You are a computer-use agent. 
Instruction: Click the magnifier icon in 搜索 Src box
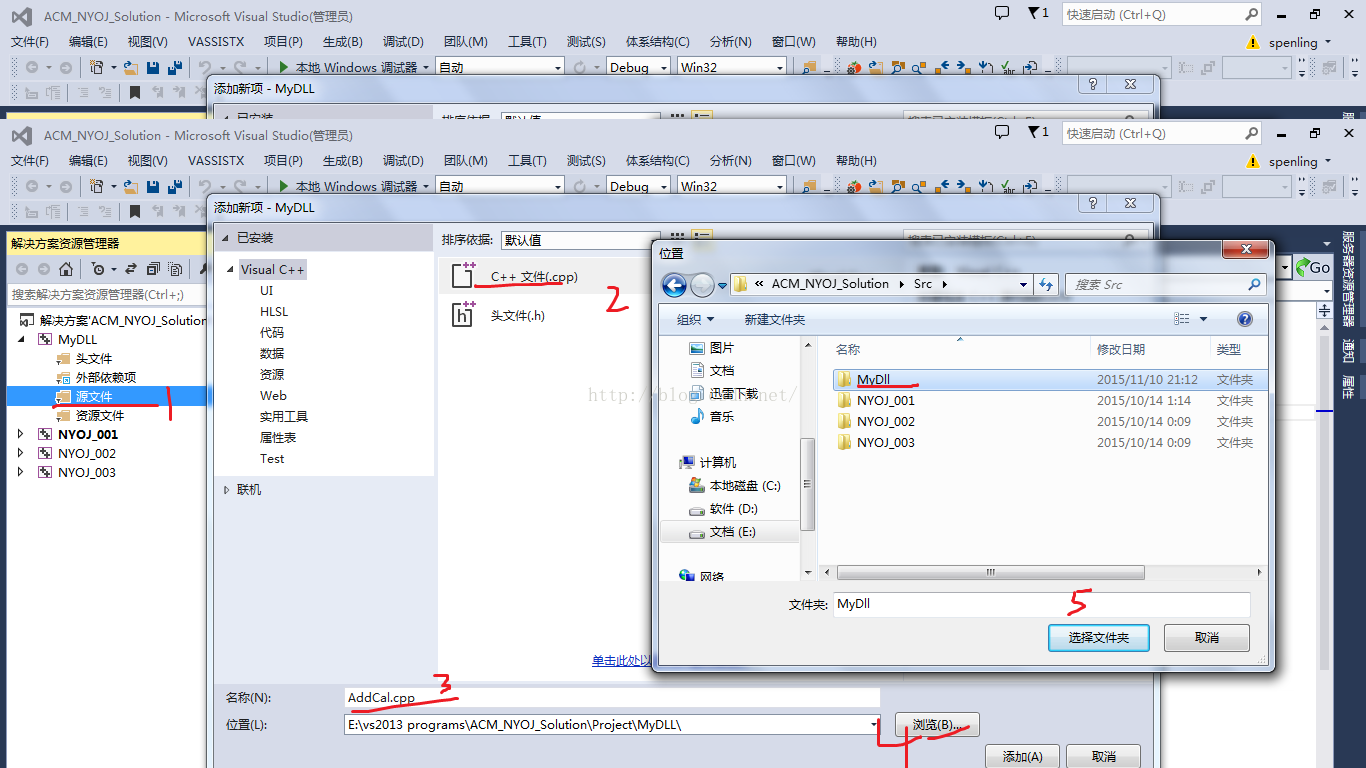click(x=1254, y=284)
